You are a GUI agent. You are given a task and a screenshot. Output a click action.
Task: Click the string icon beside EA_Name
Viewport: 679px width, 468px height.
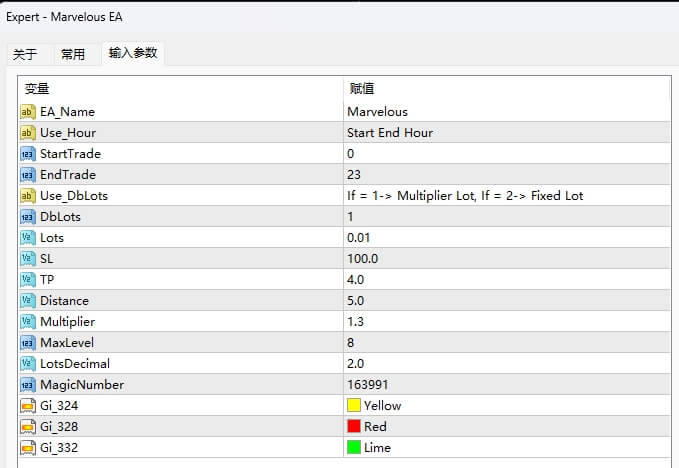pyautogui.click(x=28, y=112)
